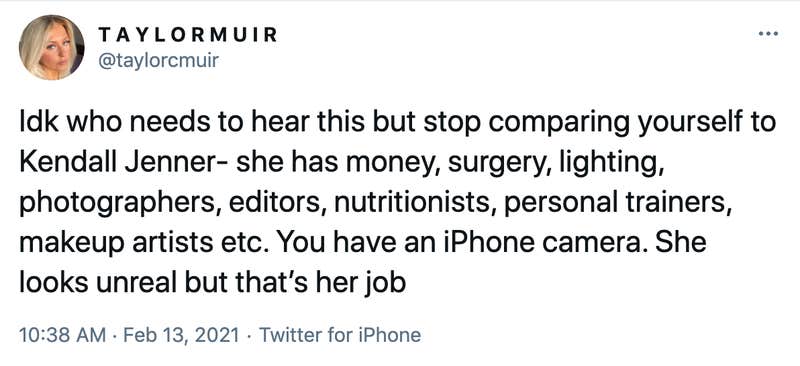The width and height of the screenshot is (800, 366).
Task: Open the Twitter for iPhone source label
Action: 340,335
